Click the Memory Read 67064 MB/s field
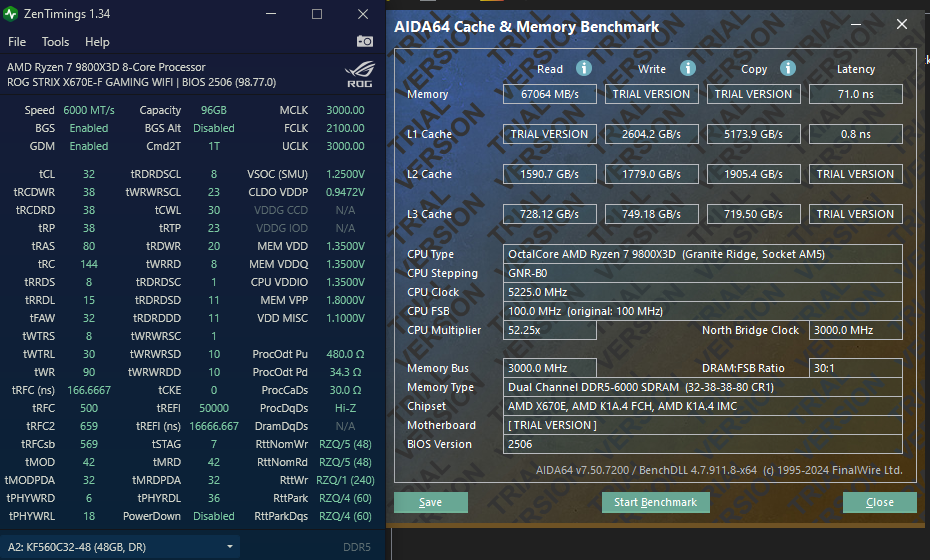930x560 pixels. tap(550, 94)
